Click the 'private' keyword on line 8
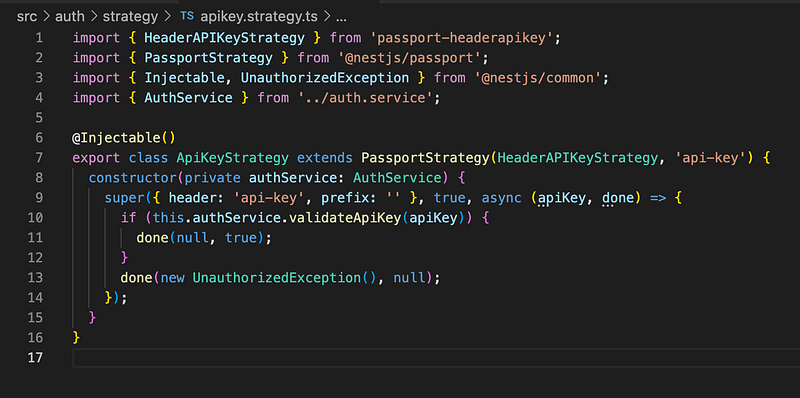800x398 pixels. pyautogui.click(x=212, y=178)
